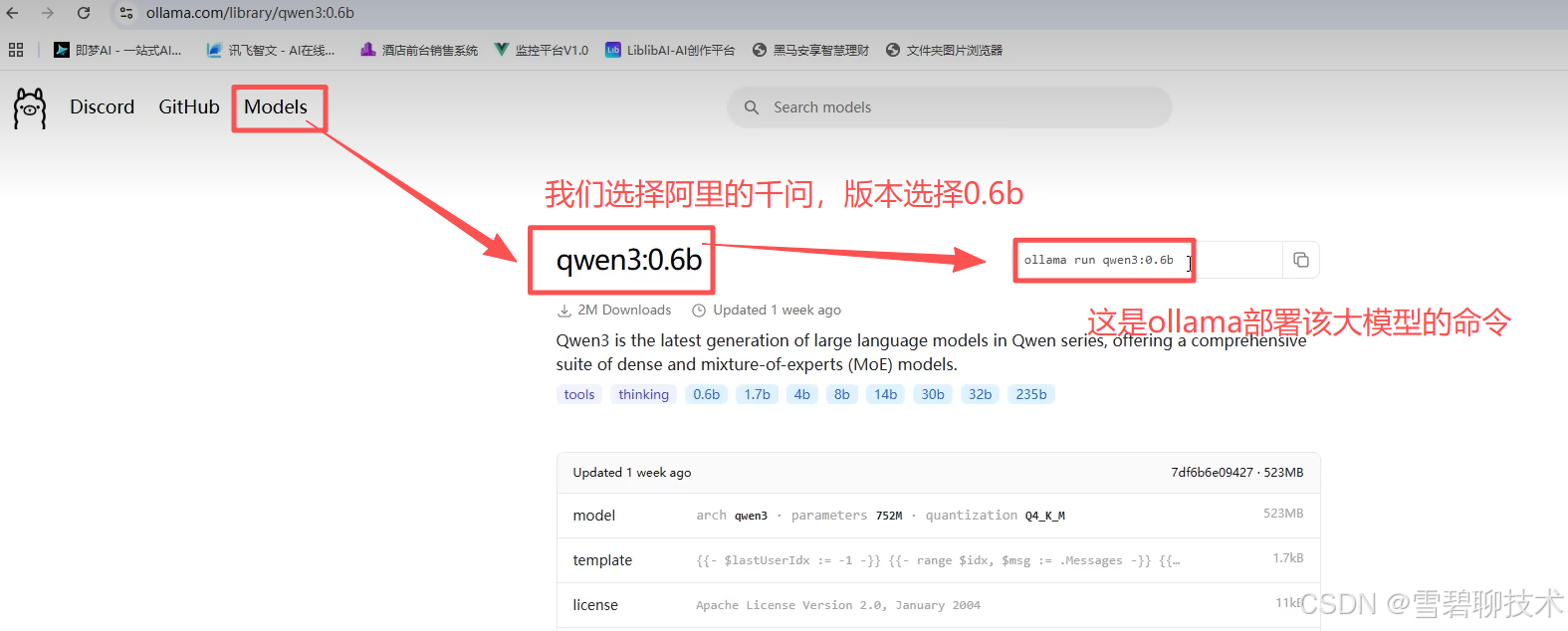Viewport: 1568px width, 631px height.
Task: Click the address bar URL ollama.com/library/qwen3:0.6b
Action: click(250, 13)
